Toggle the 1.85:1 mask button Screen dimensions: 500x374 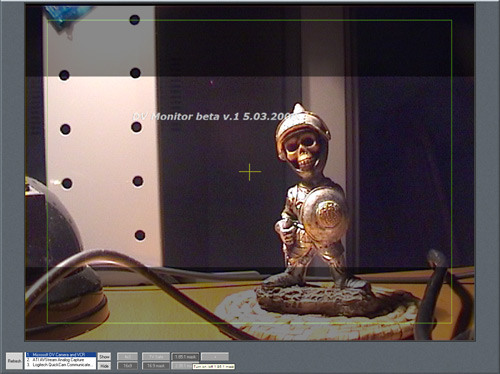pos(185,356)
